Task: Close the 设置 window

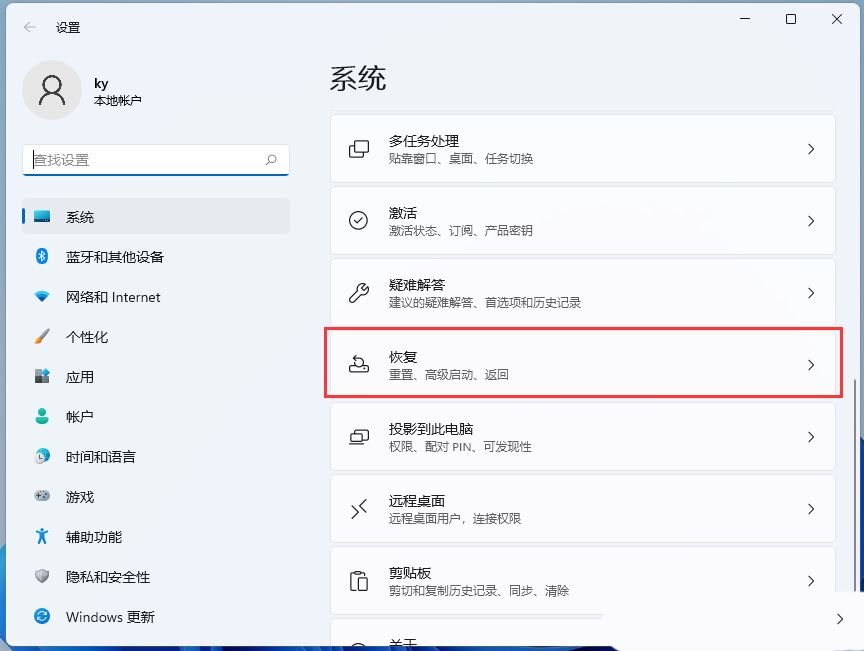Action: point(836,19)
